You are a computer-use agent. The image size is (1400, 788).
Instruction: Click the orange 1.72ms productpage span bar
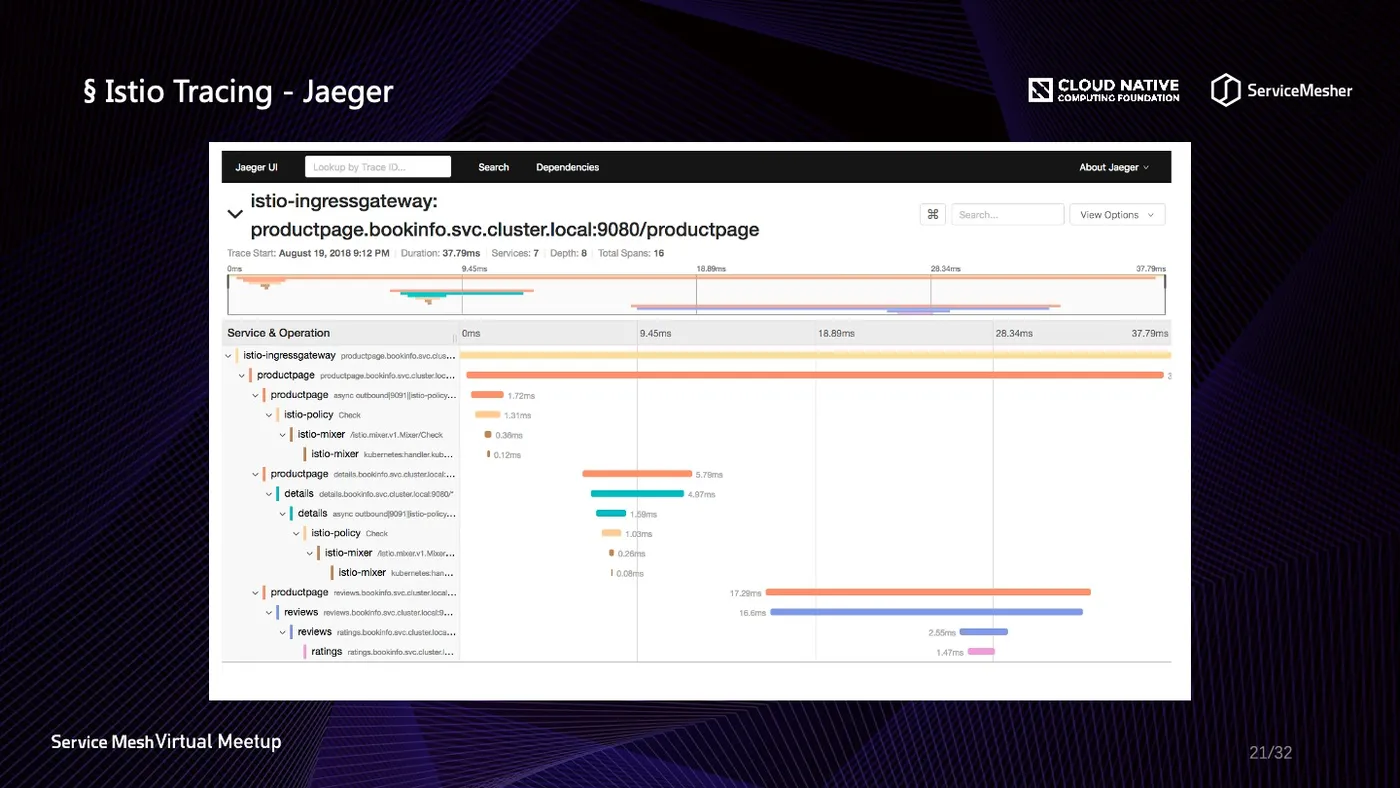(x=487, y=395)
